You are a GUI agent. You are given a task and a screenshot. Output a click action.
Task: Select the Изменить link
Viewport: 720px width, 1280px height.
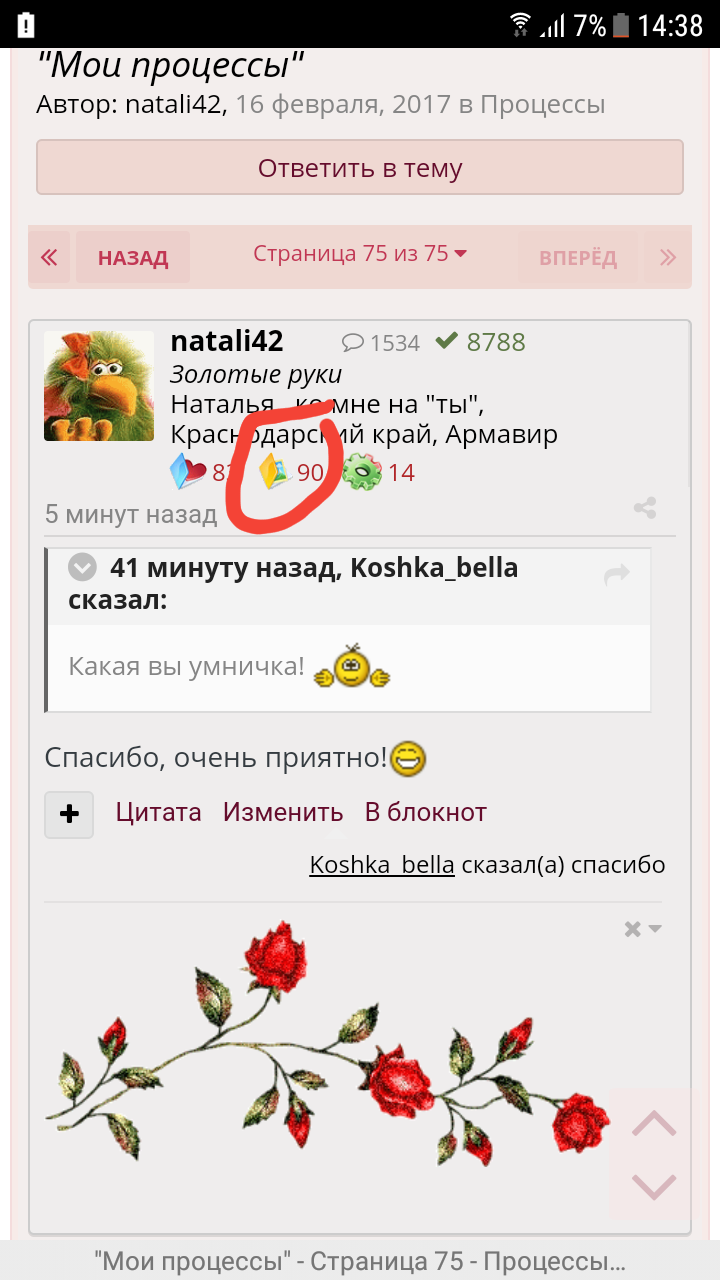point(283,813)
